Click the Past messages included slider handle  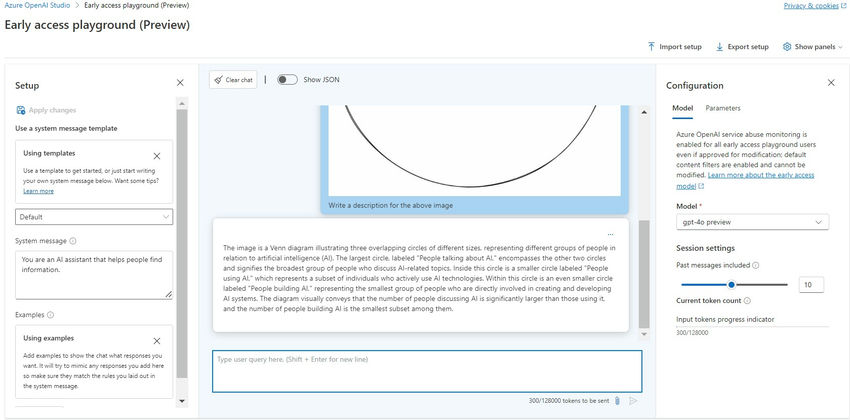coord(731,285)
